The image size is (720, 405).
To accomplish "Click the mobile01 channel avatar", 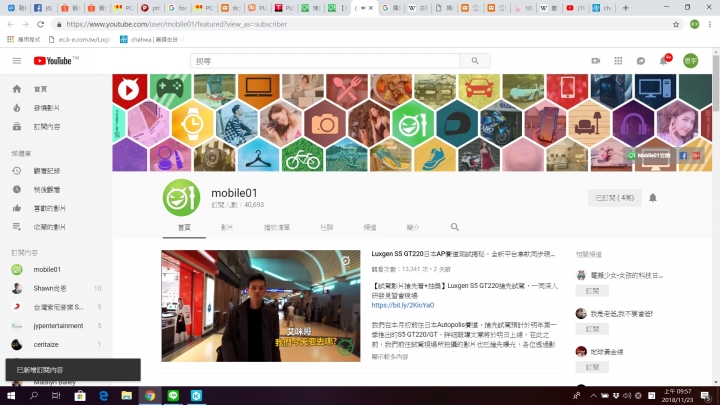I will [x=181, y=197].
